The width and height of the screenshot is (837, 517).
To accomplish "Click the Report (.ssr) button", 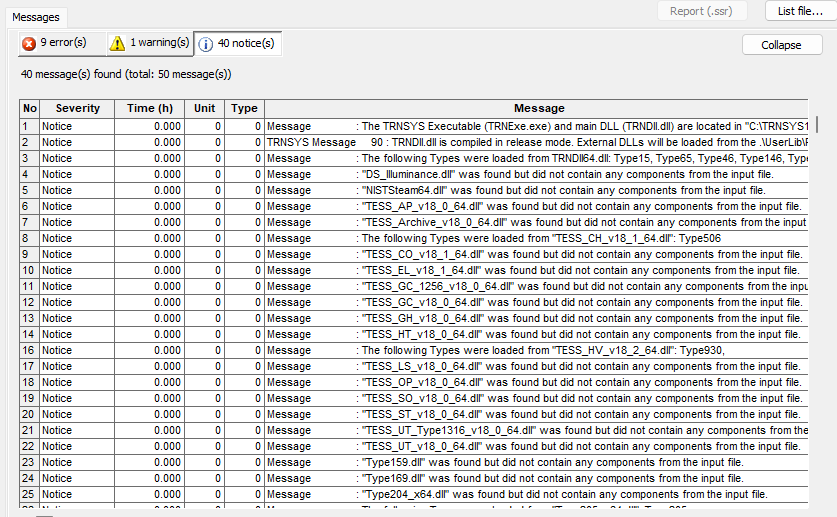I will (702, 11).
